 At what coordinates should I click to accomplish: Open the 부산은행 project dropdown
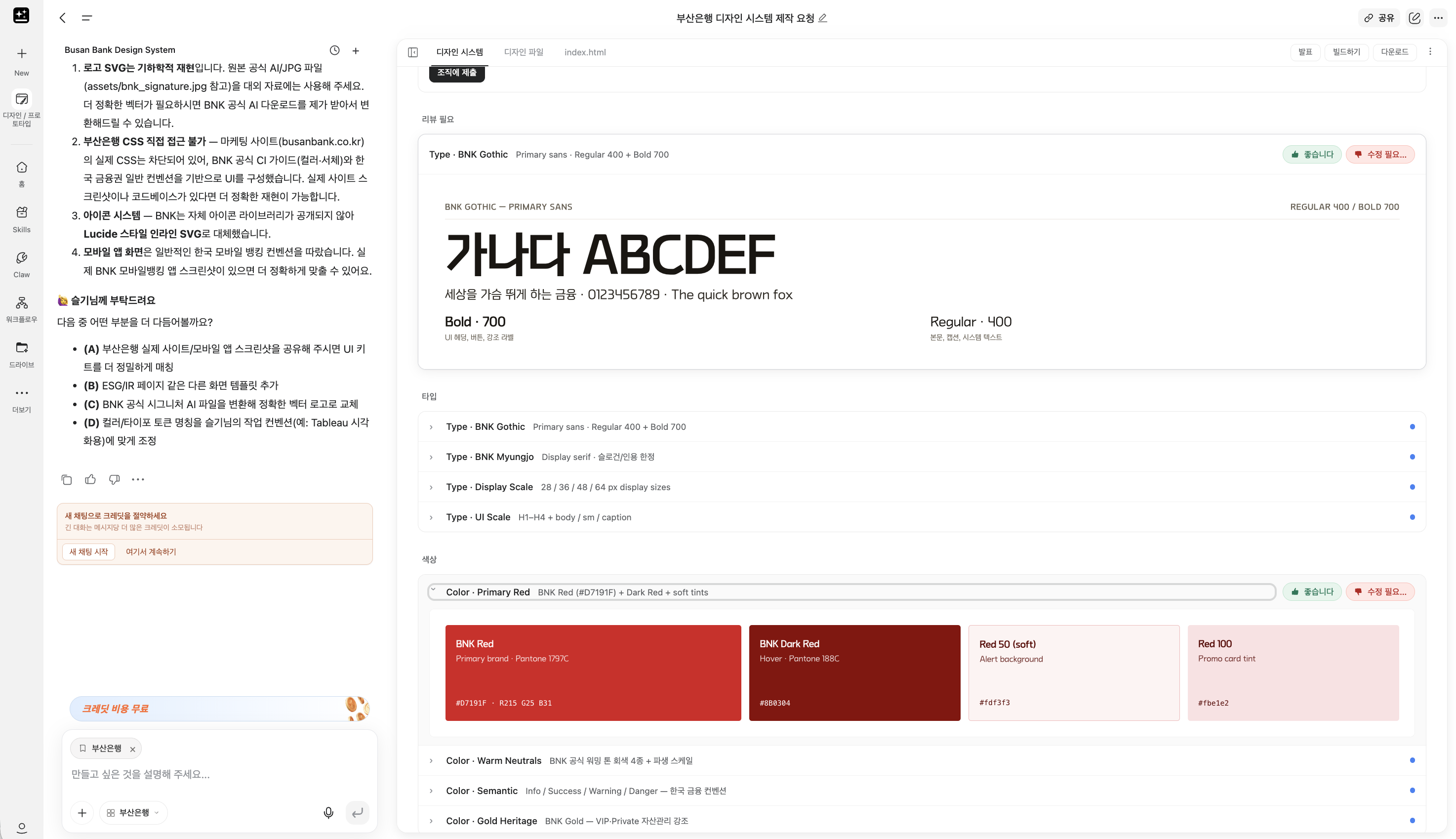[134, 812]
